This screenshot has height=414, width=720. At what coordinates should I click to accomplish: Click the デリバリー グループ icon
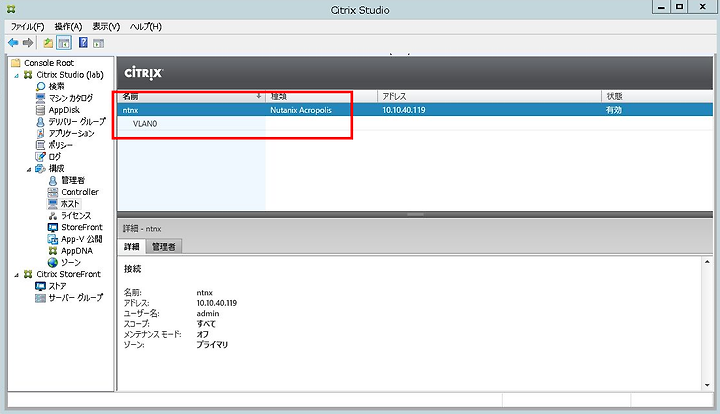(x=40, y=122)
